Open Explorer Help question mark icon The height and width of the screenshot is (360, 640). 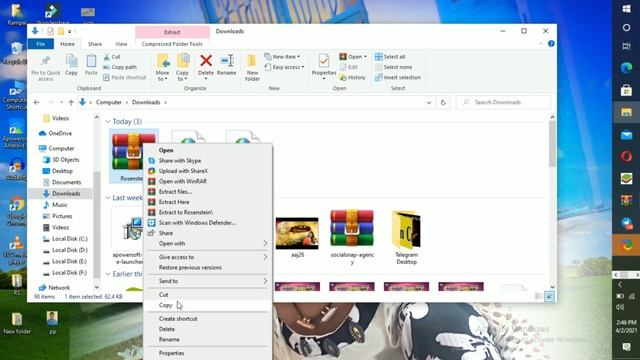551,44
